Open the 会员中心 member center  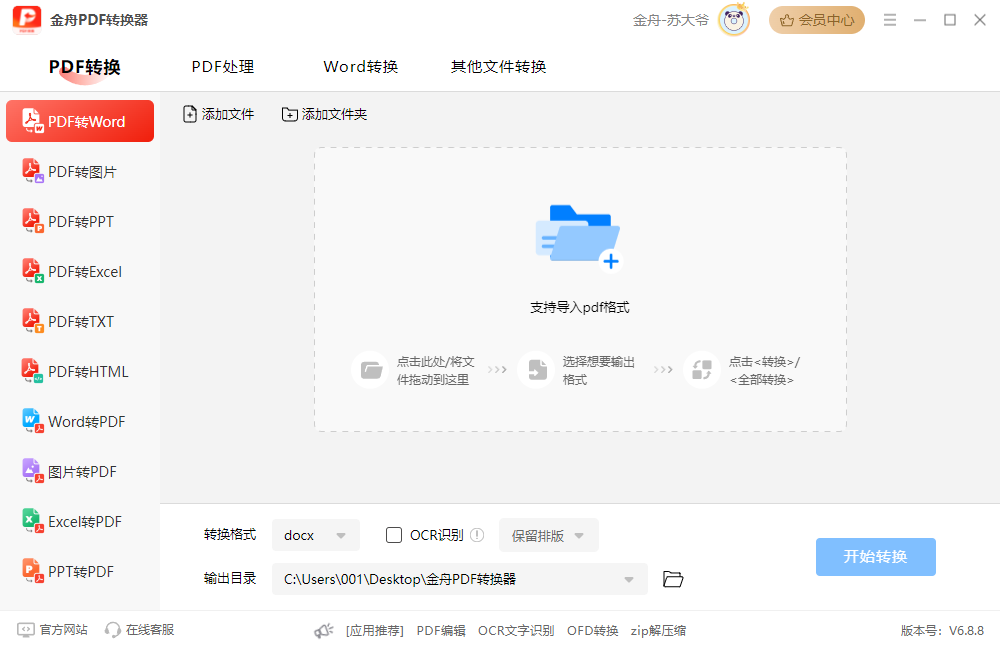(x=817, y=20)
